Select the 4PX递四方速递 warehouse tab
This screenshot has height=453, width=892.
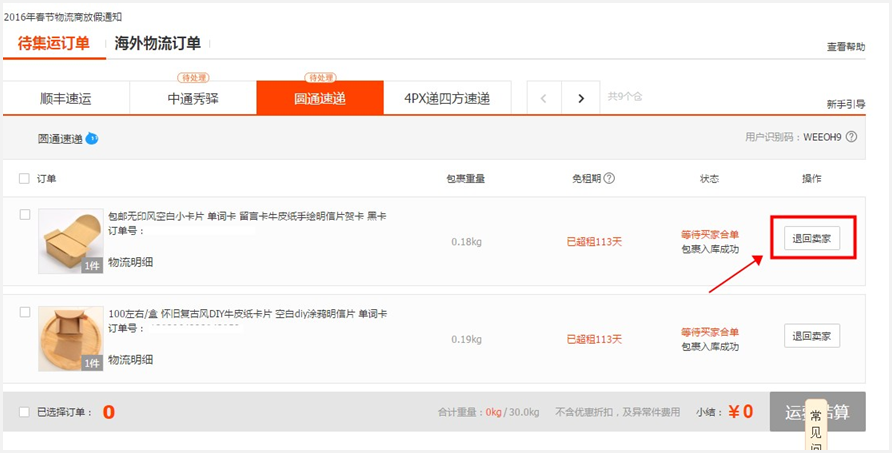[447, 98]
